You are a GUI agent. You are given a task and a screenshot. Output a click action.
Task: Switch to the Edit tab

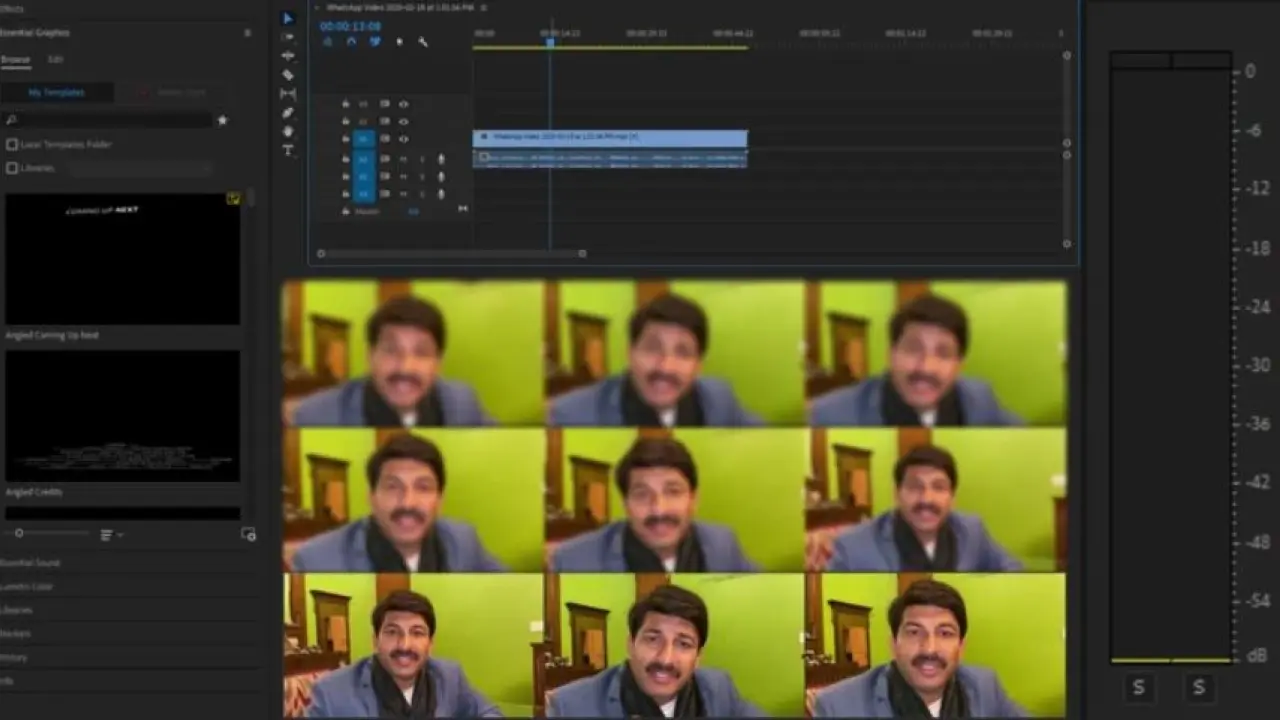click(x=56, y=60)
